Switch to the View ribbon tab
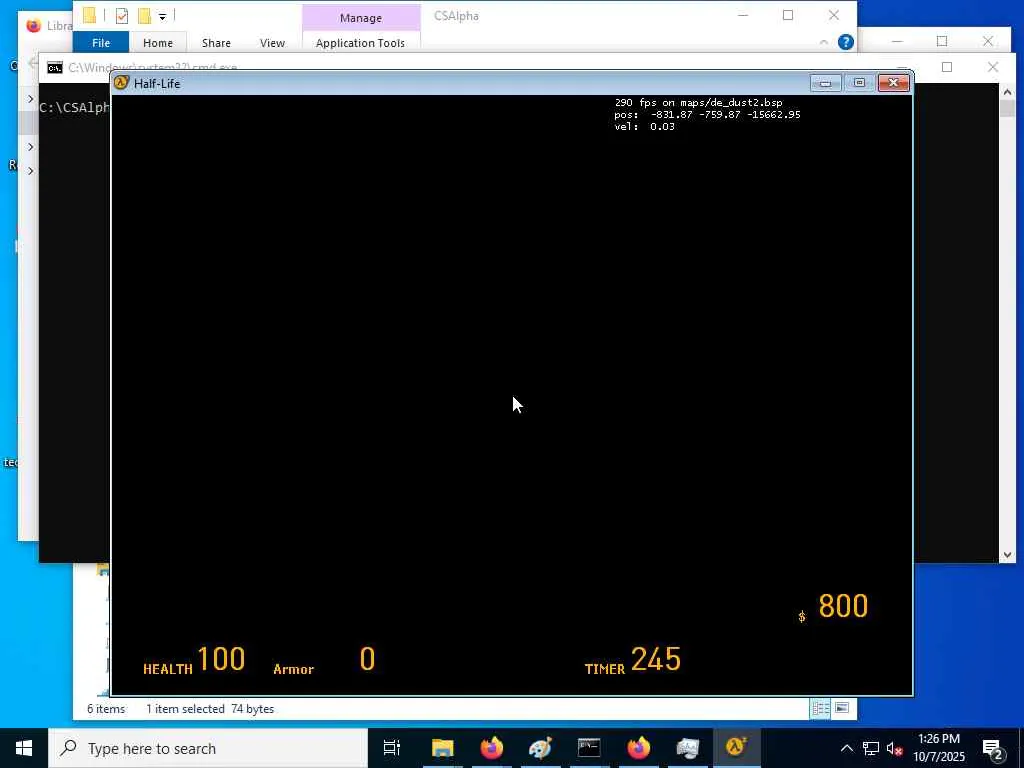Viewport: 1024px width, 768px height. point(272,42)
